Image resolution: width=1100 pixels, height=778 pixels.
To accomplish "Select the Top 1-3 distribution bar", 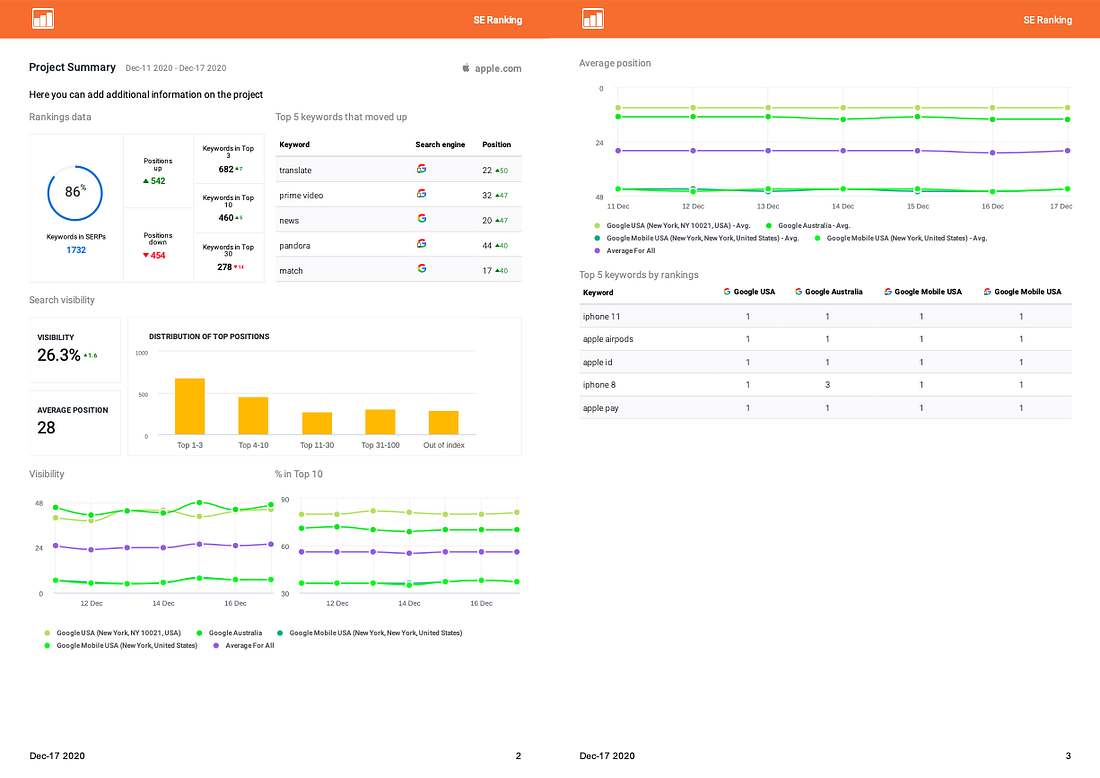I will pyautogui.click(x=189, y=406).
